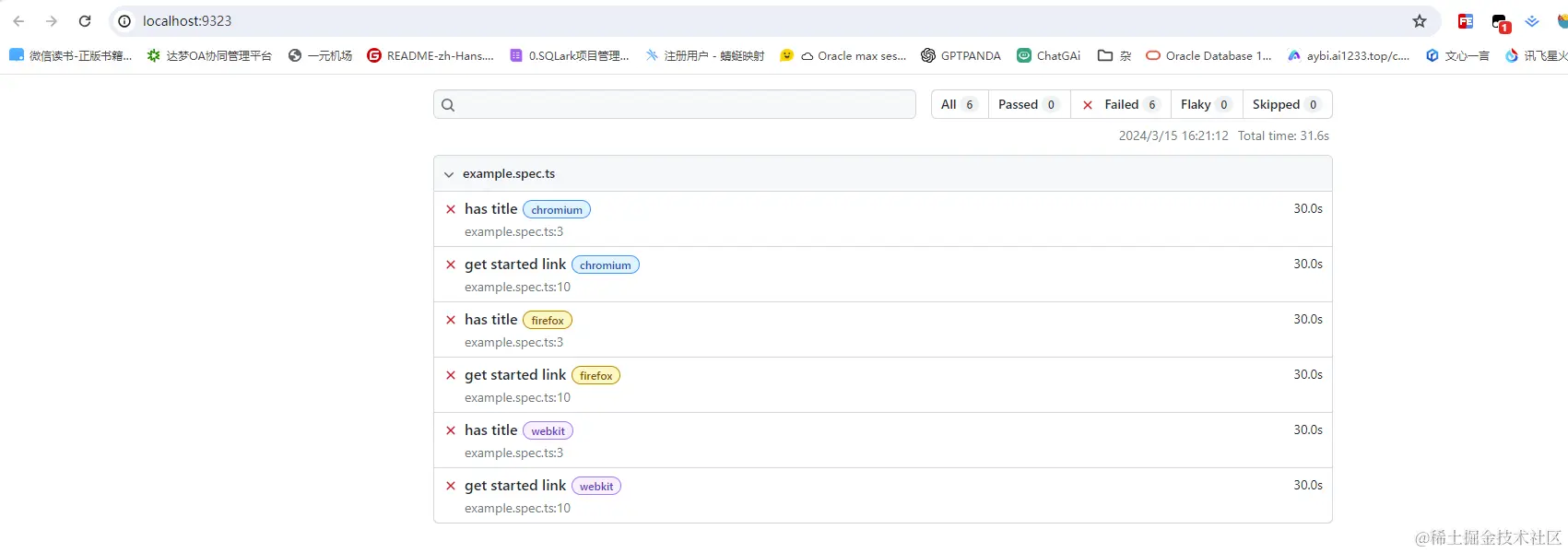Click the 30.0s duration of has title webkit
The width and height of the screenshot is (1568, 553).
point(1308,429)
